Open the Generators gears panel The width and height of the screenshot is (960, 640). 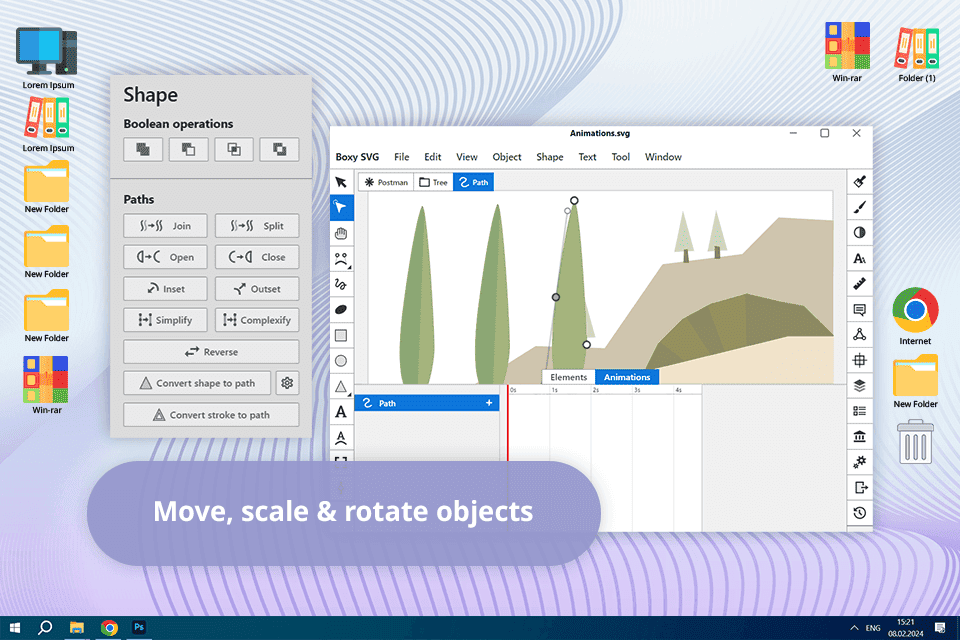pyautogui.click(x=860, y=462)
